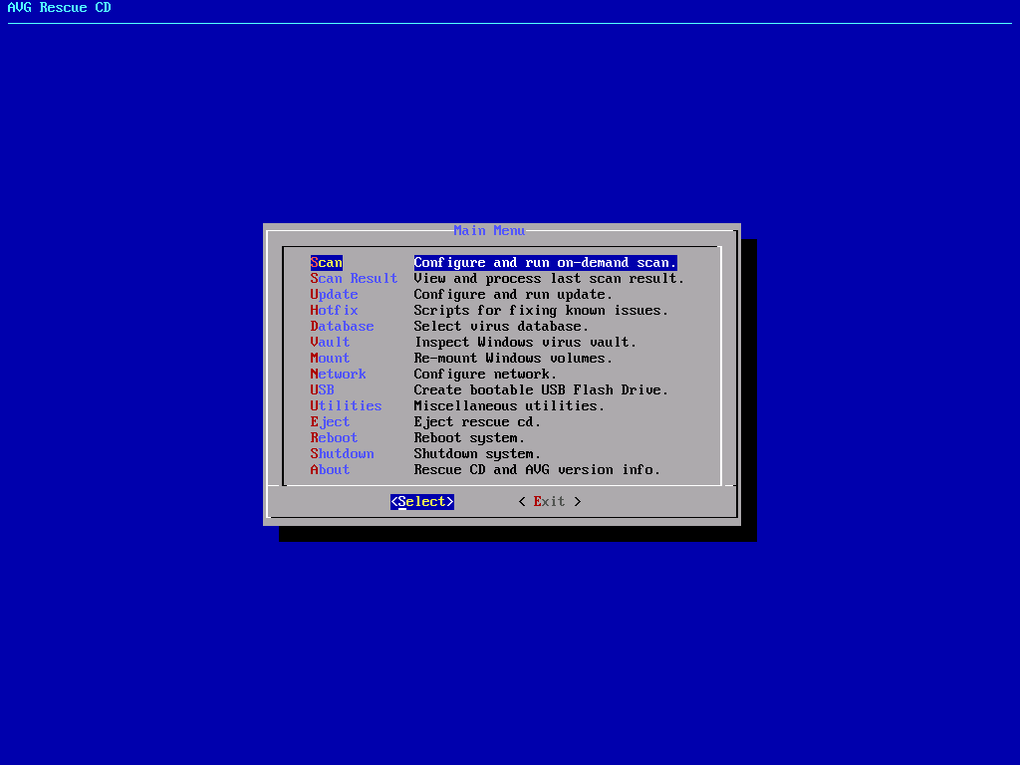This screenshot has width=1020, height=765.
Task: Click 'View and process last scan result.' text
Action: (549, 278)
